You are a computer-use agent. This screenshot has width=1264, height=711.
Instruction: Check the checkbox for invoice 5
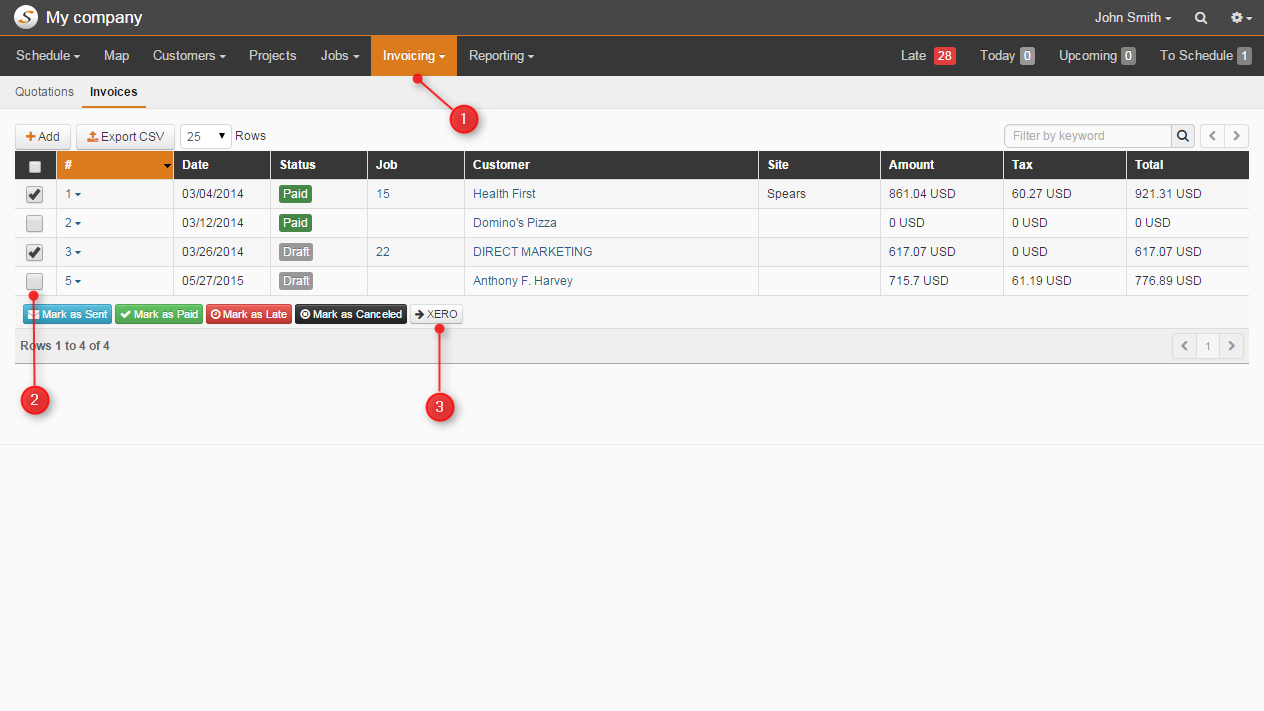pos(35,281)
